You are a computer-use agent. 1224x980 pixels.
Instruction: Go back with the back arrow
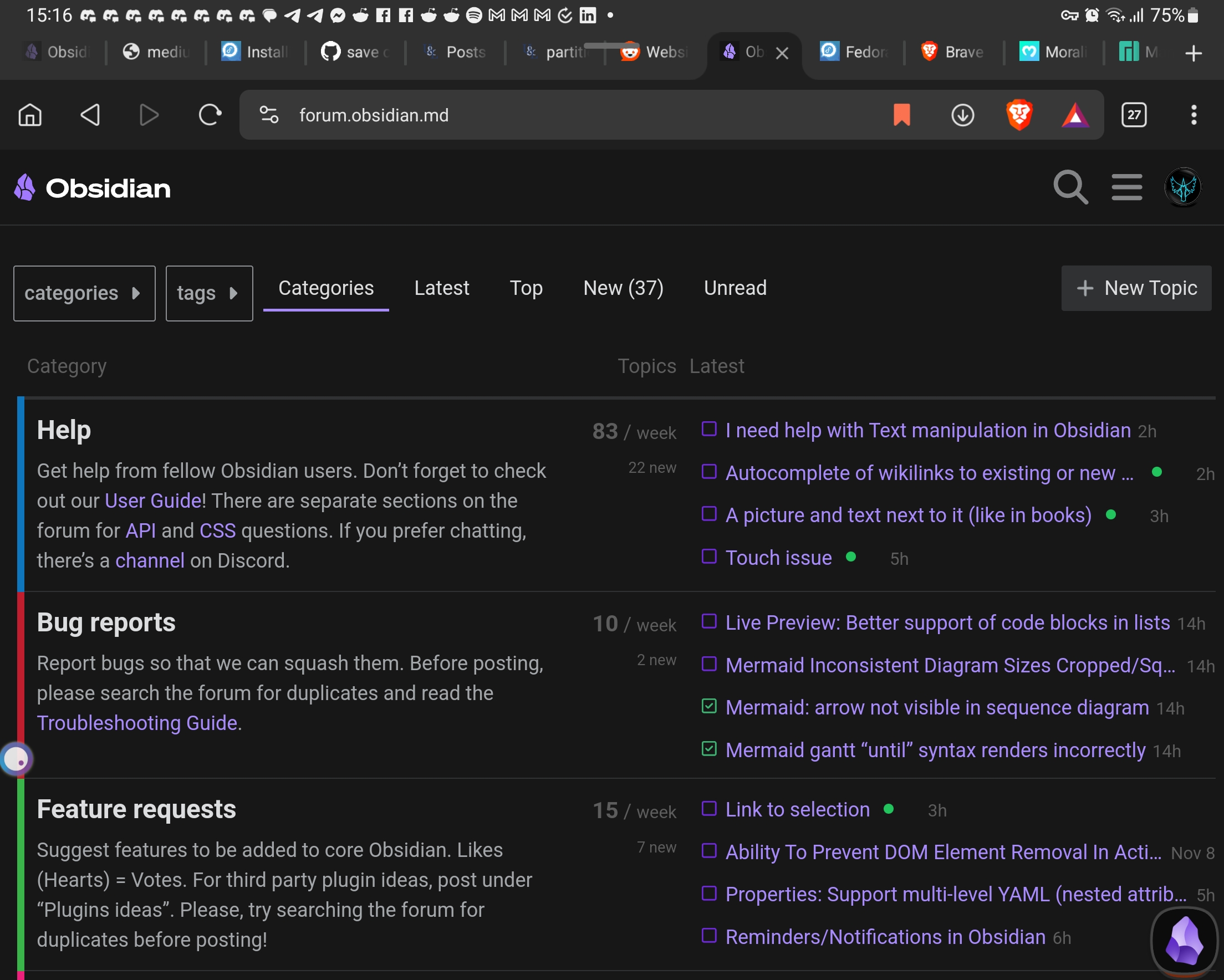pyautogui.click(x=90, y=115)
